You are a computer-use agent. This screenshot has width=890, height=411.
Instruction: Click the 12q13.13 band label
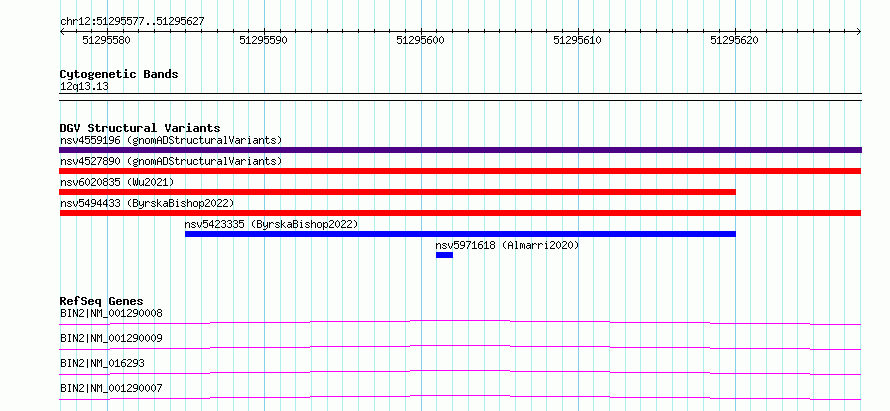coord(84,87)
